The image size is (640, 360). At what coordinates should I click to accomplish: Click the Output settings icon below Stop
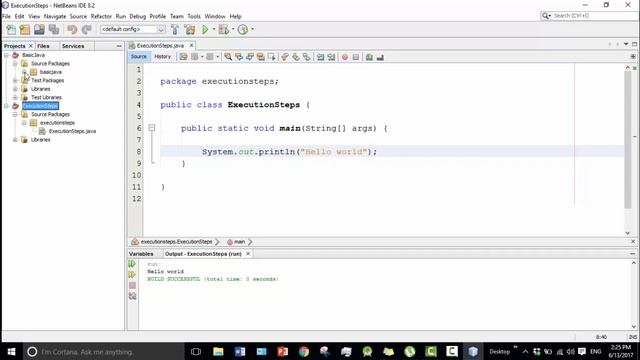tap(132, 296)
